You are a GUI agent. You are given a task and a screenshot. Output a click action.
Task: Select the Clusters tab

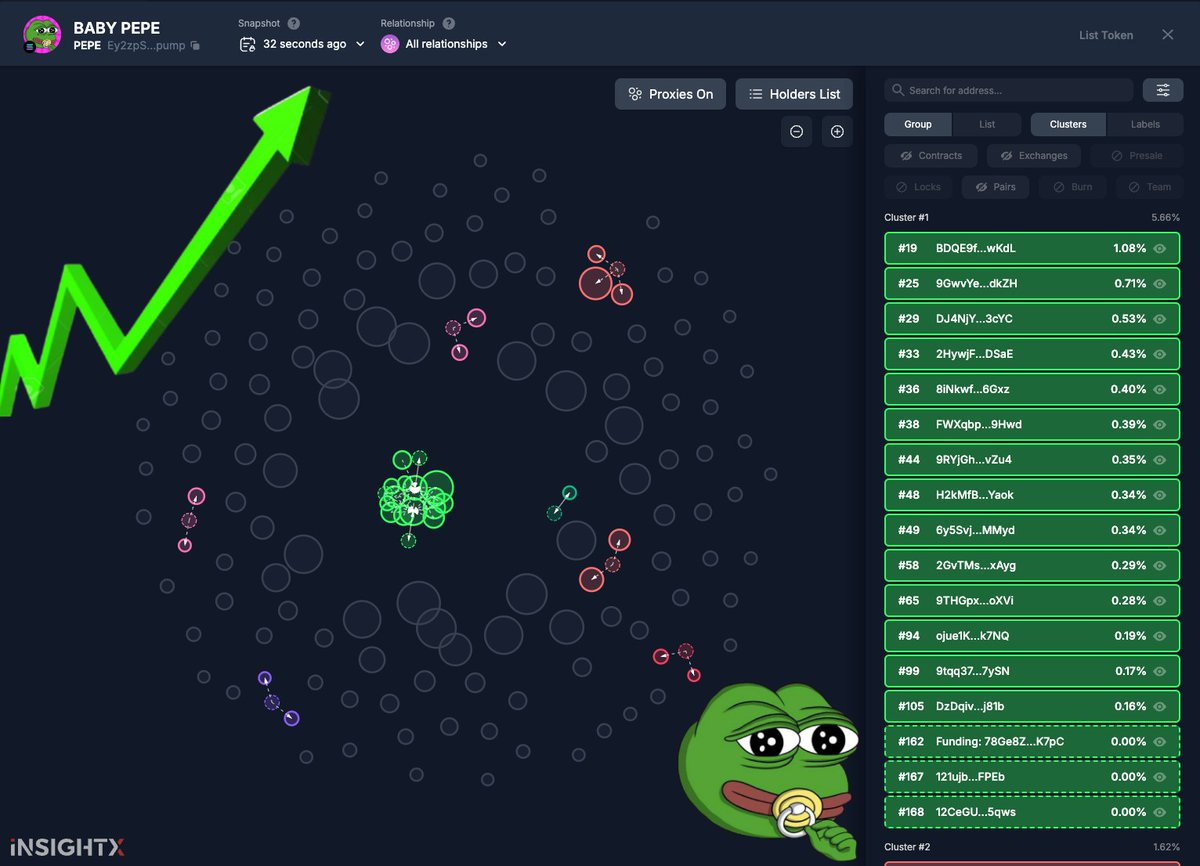[1068, 124]
